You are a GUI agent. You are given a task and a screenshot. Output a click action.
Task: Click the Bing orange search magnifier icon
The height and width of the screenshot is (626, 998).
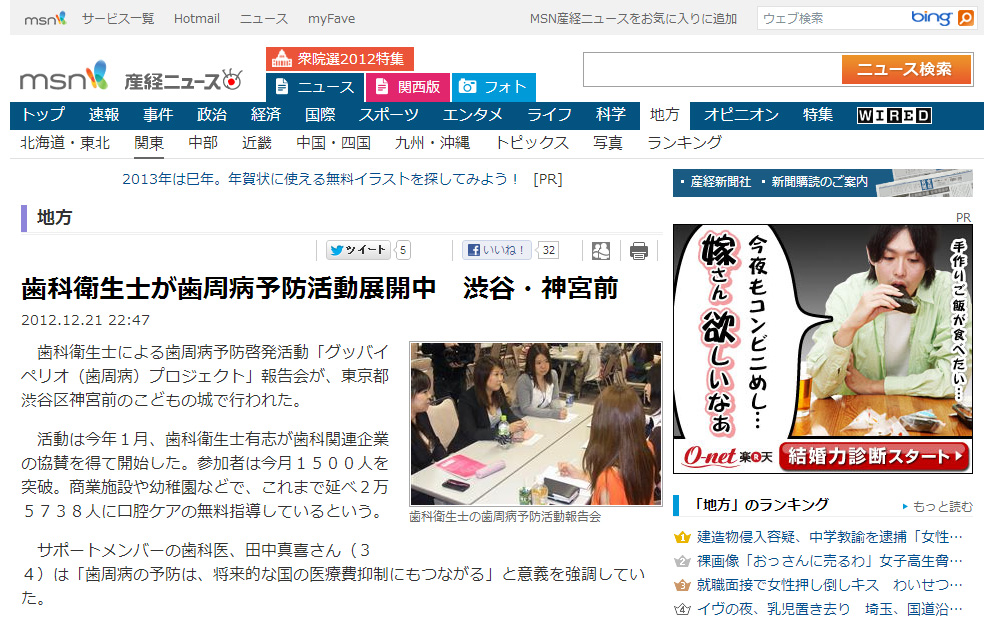(x=965, y=18)
